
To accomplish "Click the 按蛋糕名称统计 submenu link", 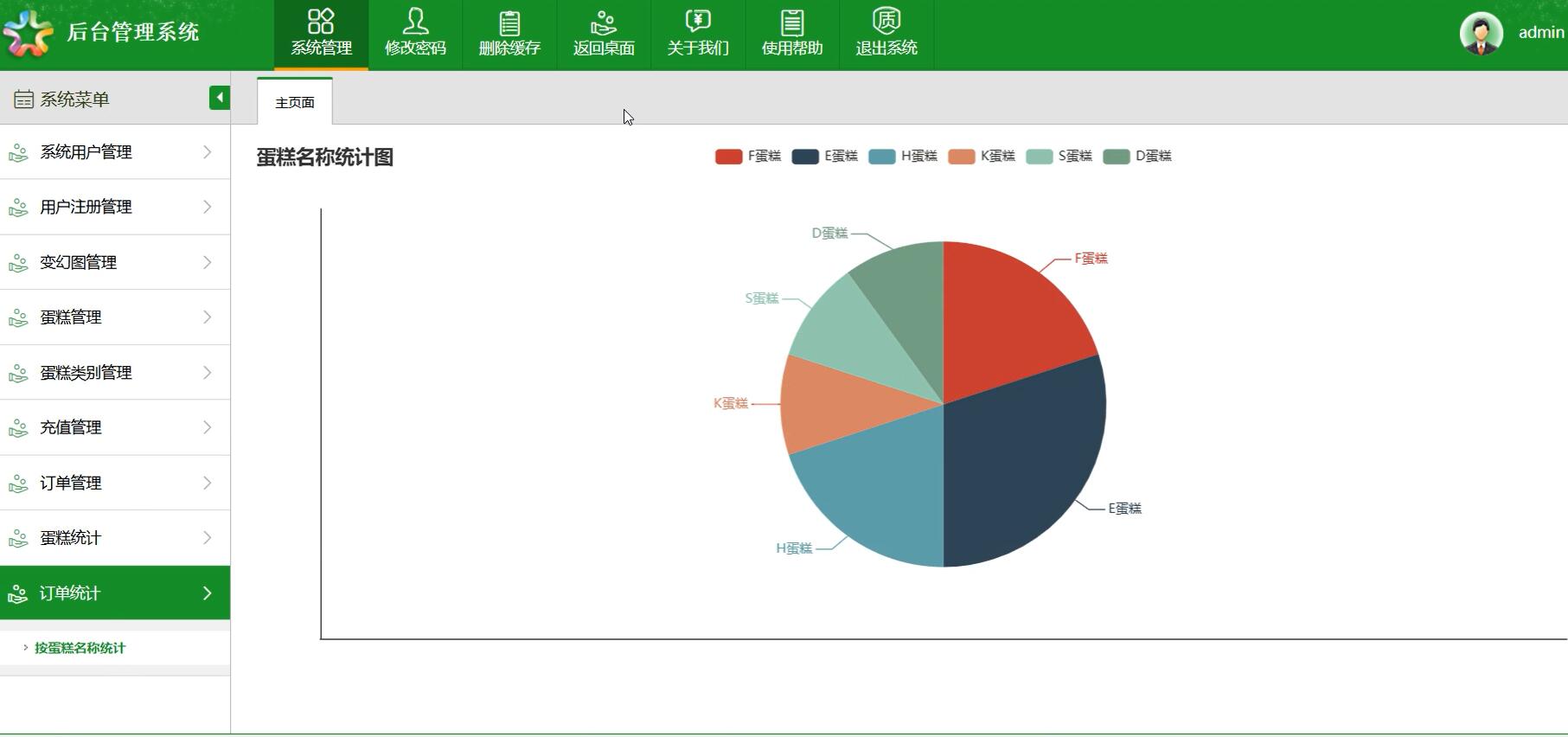I will (80, 648).
